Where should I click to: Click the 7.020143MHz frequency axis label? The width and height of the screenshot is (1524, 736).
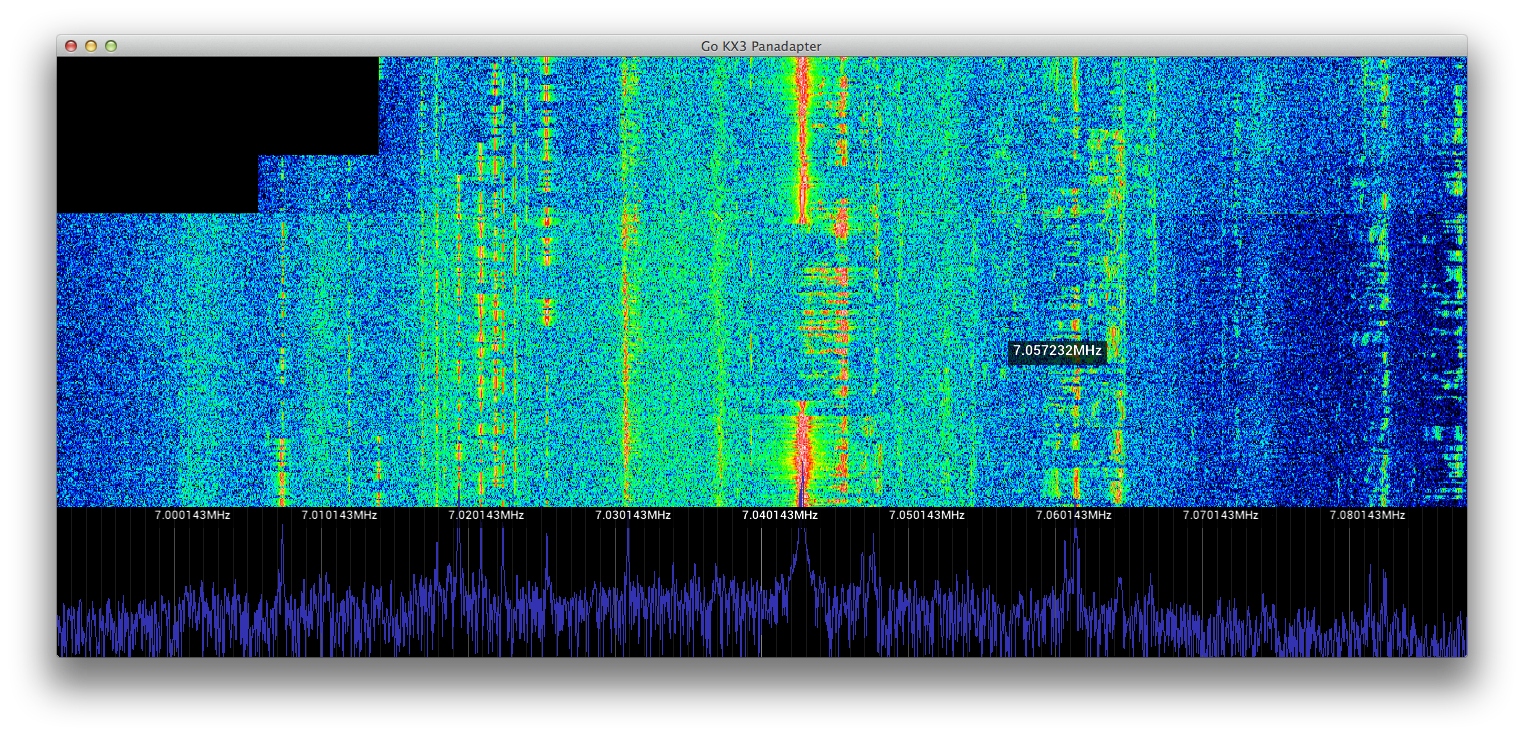pyautogui.click(x=486, y=515)
